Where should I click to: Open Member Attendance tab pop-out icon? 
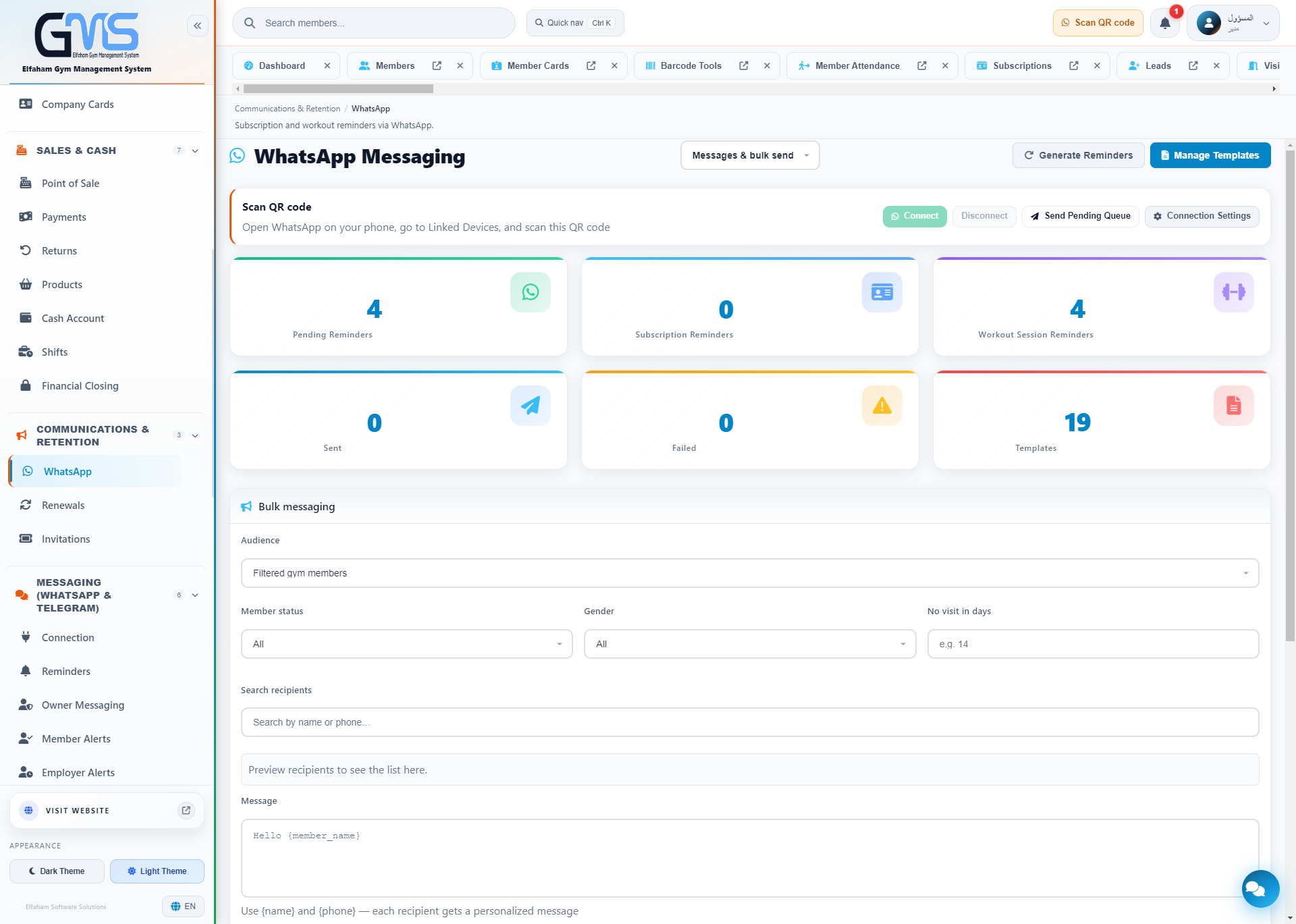921,65
